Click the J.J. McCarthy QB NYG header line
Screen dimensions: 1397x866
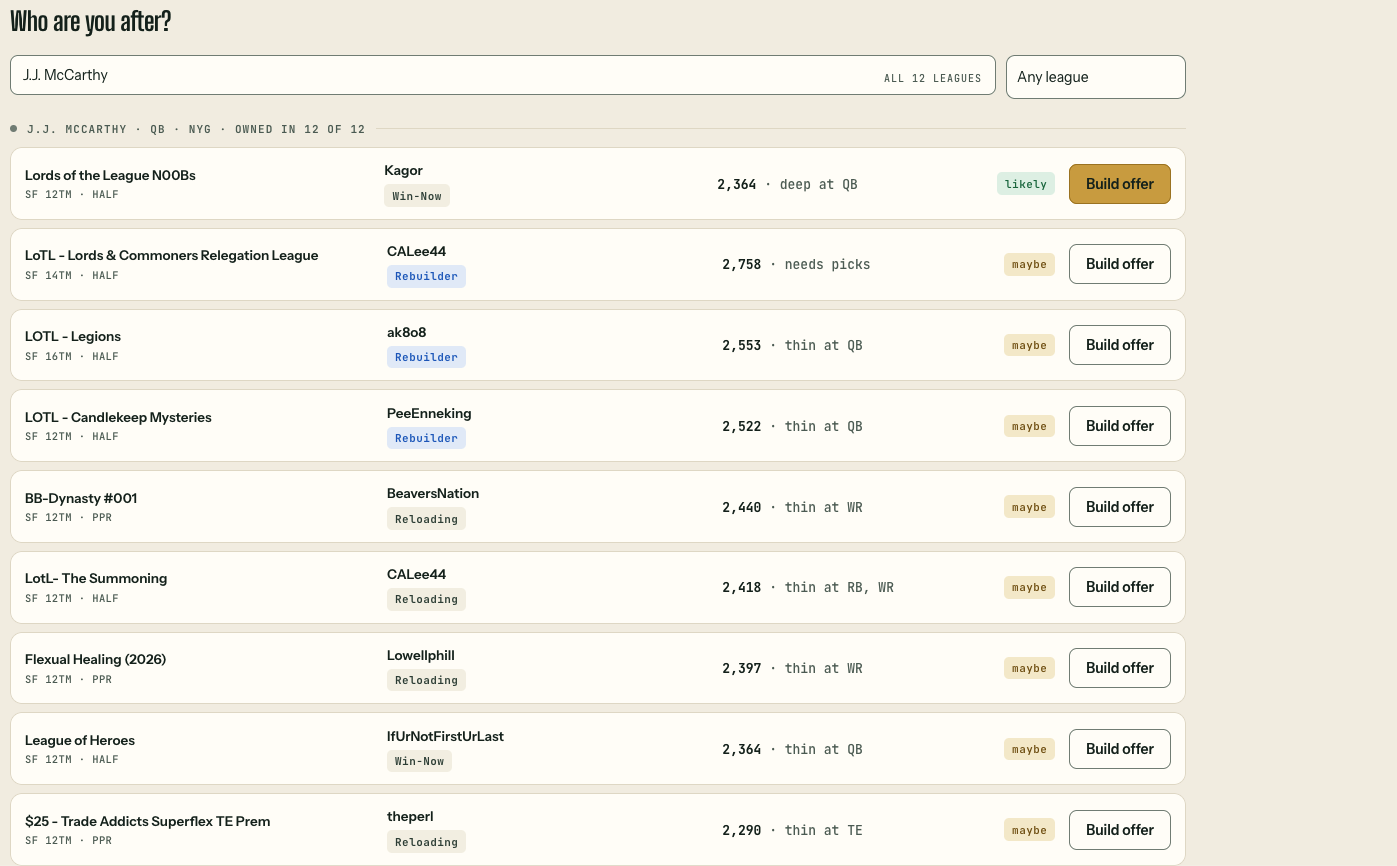coord(195,129)
